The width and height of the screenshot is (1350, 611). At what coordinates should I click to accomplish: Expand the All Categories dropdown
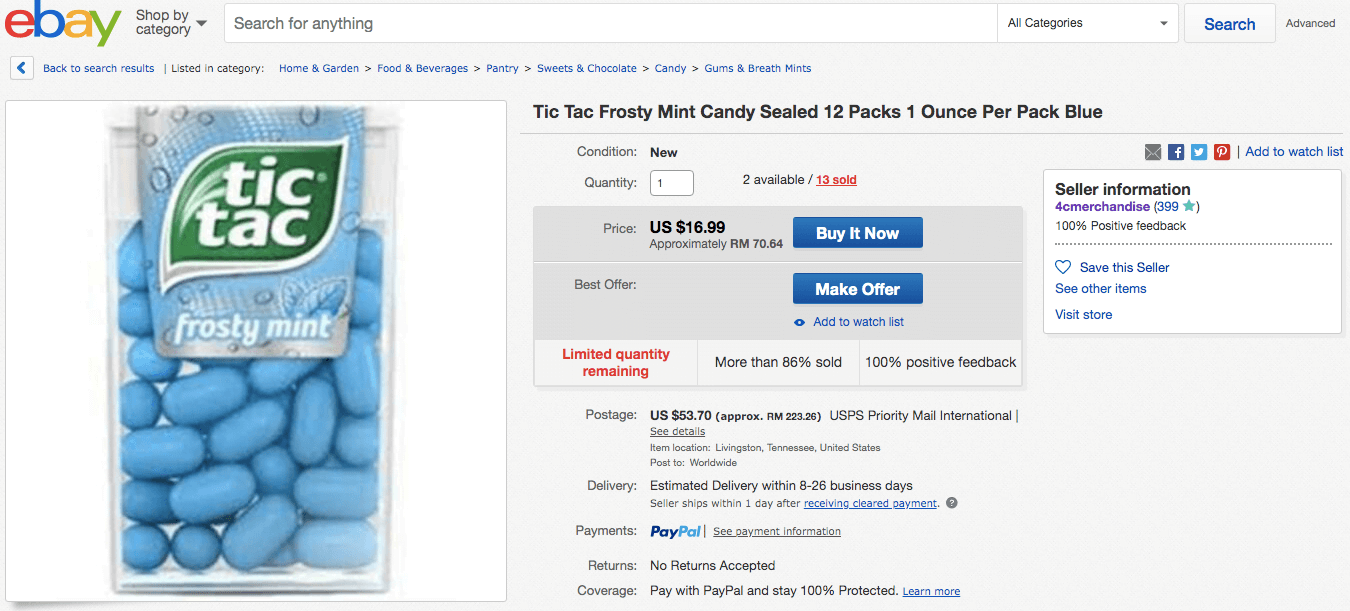1087,23
